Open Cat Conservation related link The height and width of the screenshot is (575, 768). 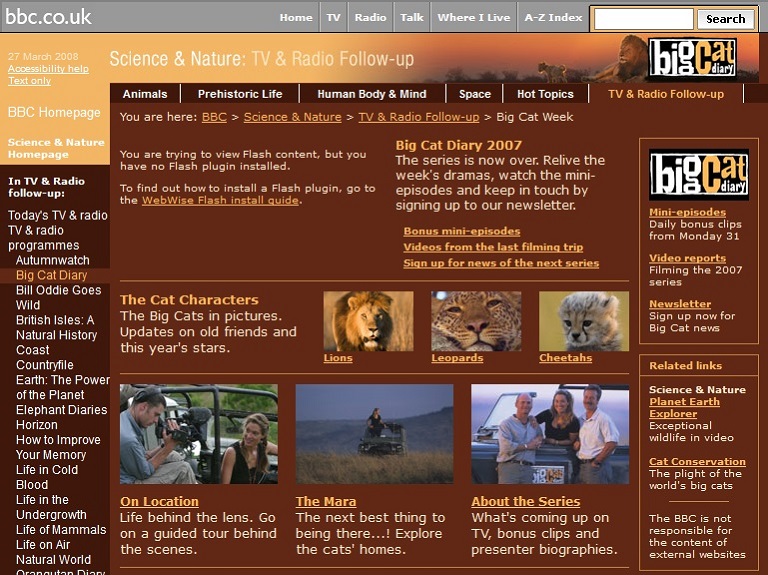(697, 461)
